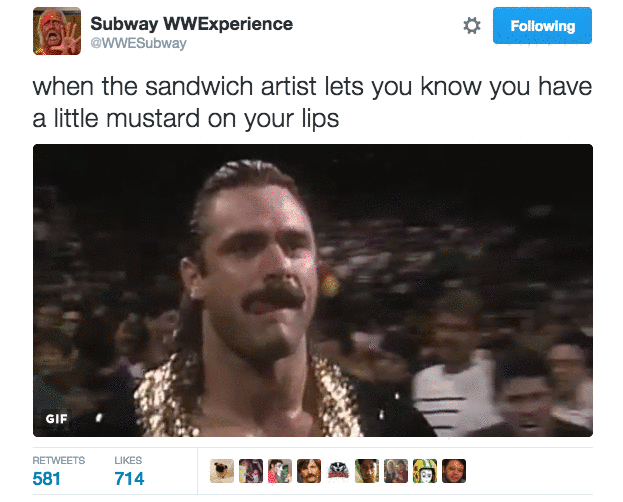Screen dimensions: 623x502
Task: Open the liker avatar right after the badger logo
Action: pos(367,471)
